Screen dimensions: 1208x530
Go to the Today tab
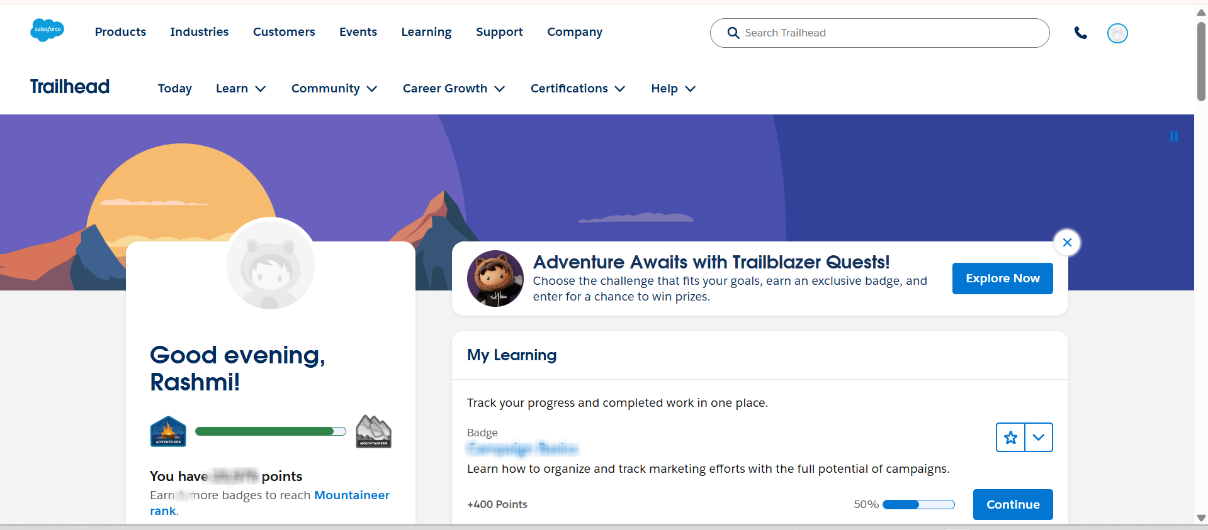[x=175, y=88]
